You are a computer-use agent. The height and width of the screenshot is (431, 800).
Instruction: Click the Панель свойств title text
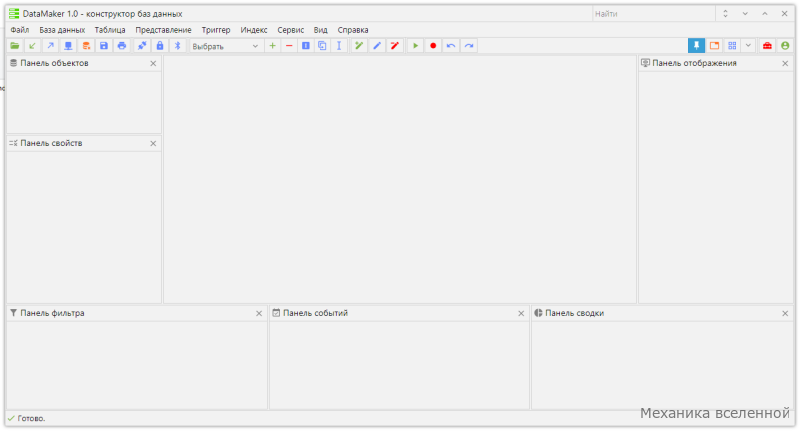tap(51, 143)
